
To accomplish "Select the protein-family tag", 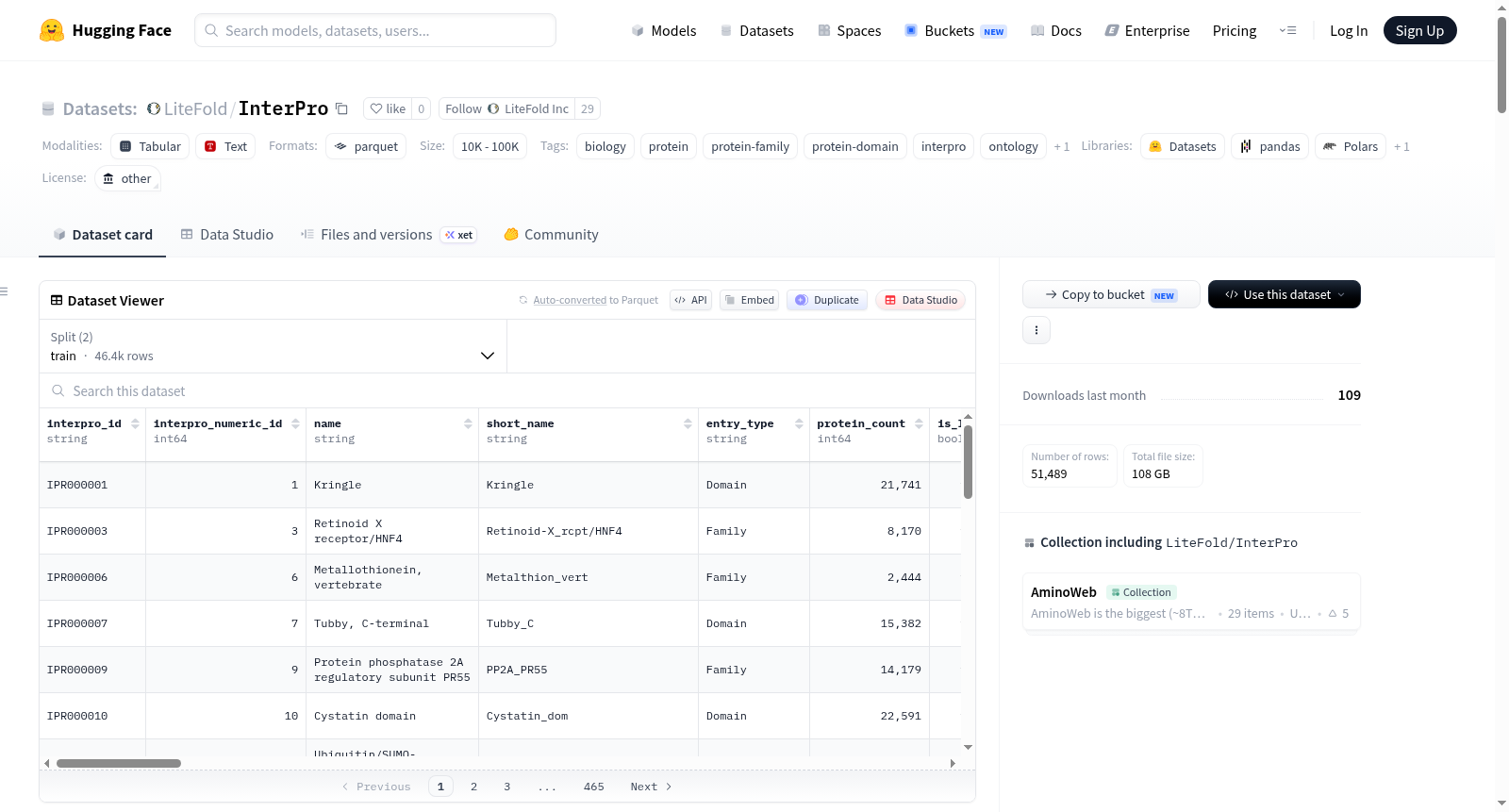I will tap(751, 147).
